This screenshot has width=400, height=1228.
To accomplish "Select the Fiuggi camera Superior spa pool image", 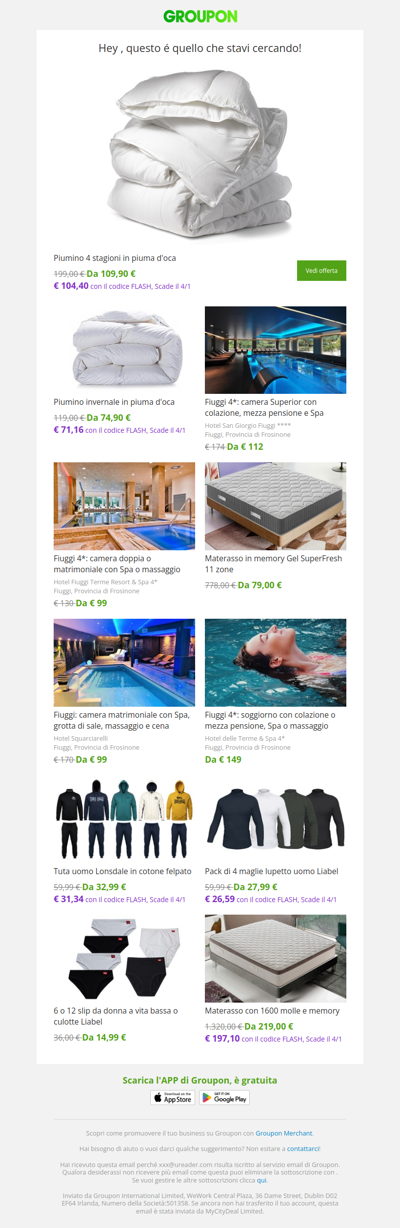I will coord(275,350).
